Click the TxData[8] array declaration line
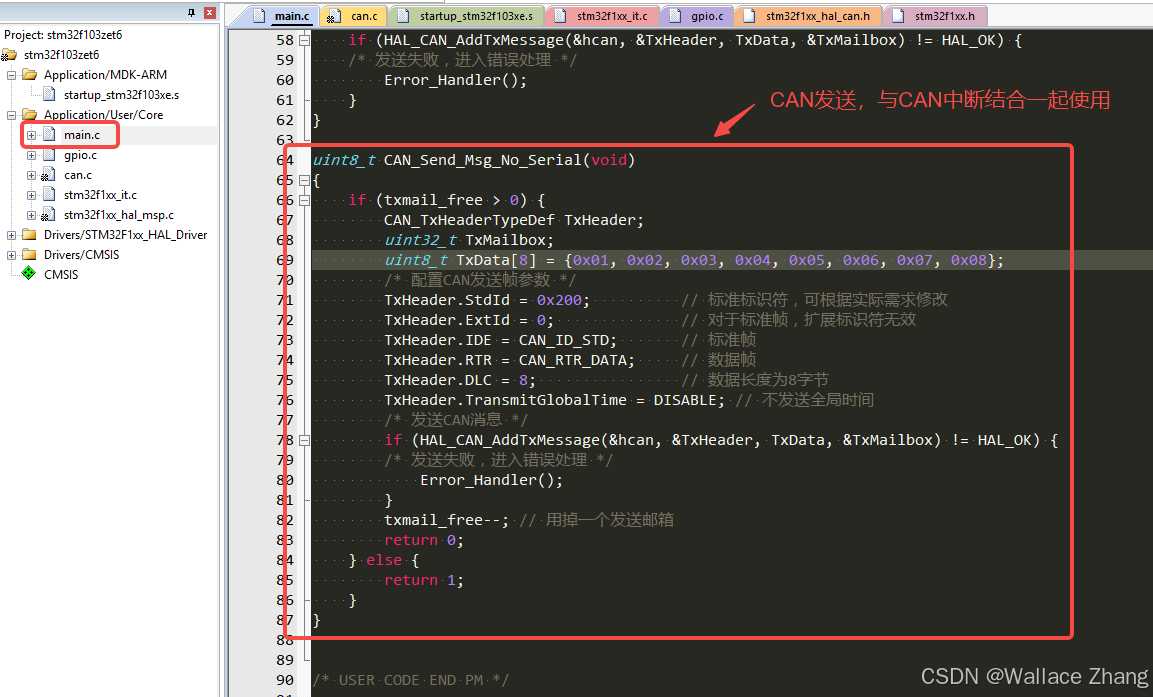 [x=694, y=260]
